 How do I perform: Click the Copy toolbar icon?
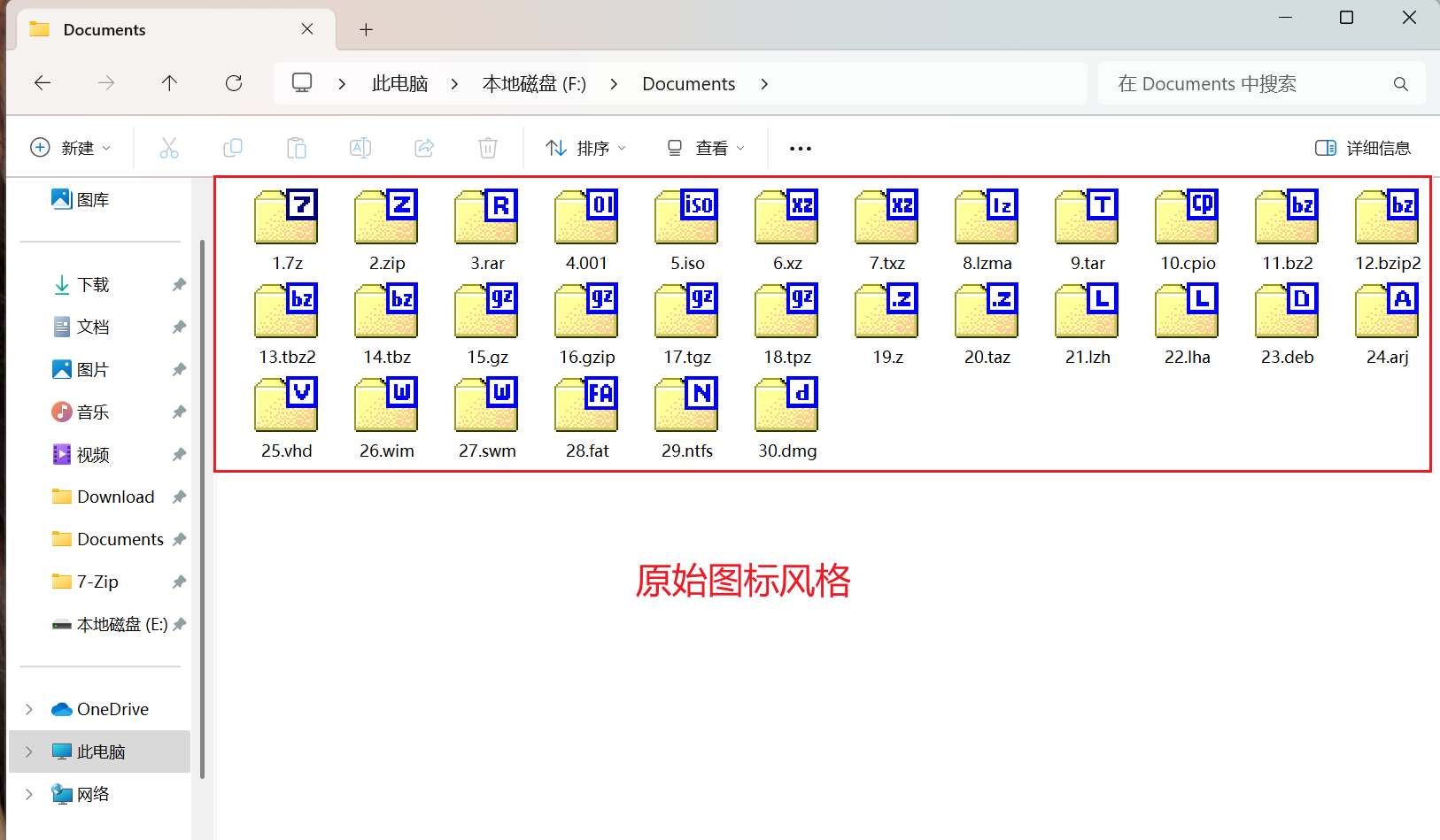point(233,148)
